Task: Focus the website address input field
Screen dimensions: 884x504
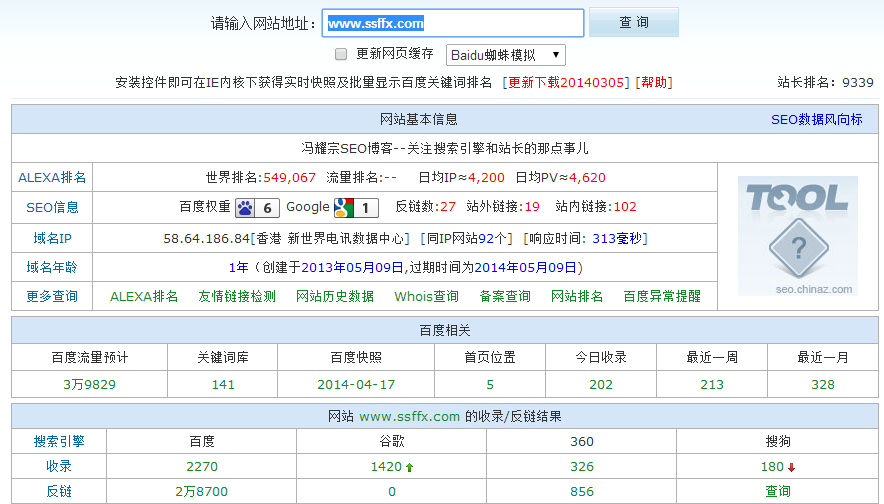Action: [453, 23]
